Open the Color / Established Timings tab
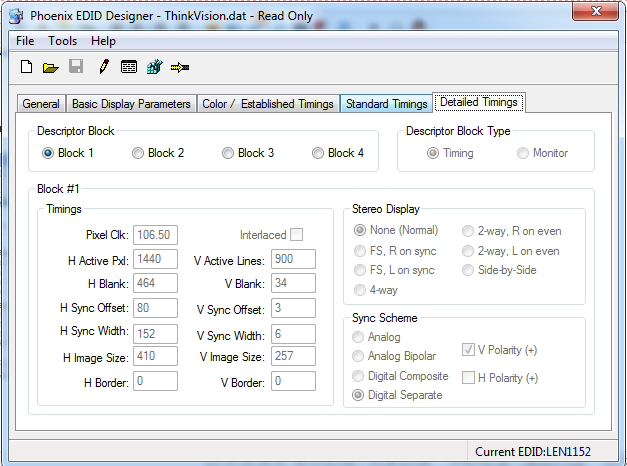Viewport: 627px width, 466px height. pos(268,104)
